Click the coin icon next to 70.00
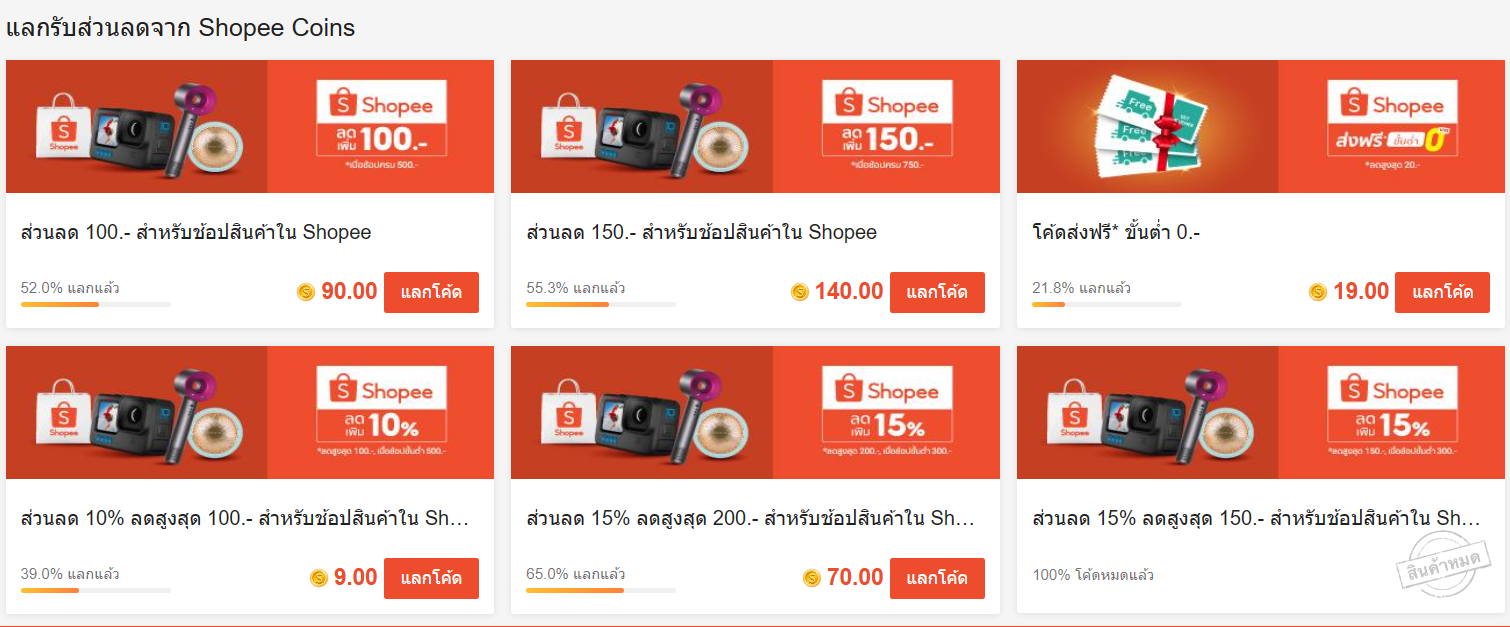Screen dimensions: 1510x627 pyautogui.click(x=812, y=578)
